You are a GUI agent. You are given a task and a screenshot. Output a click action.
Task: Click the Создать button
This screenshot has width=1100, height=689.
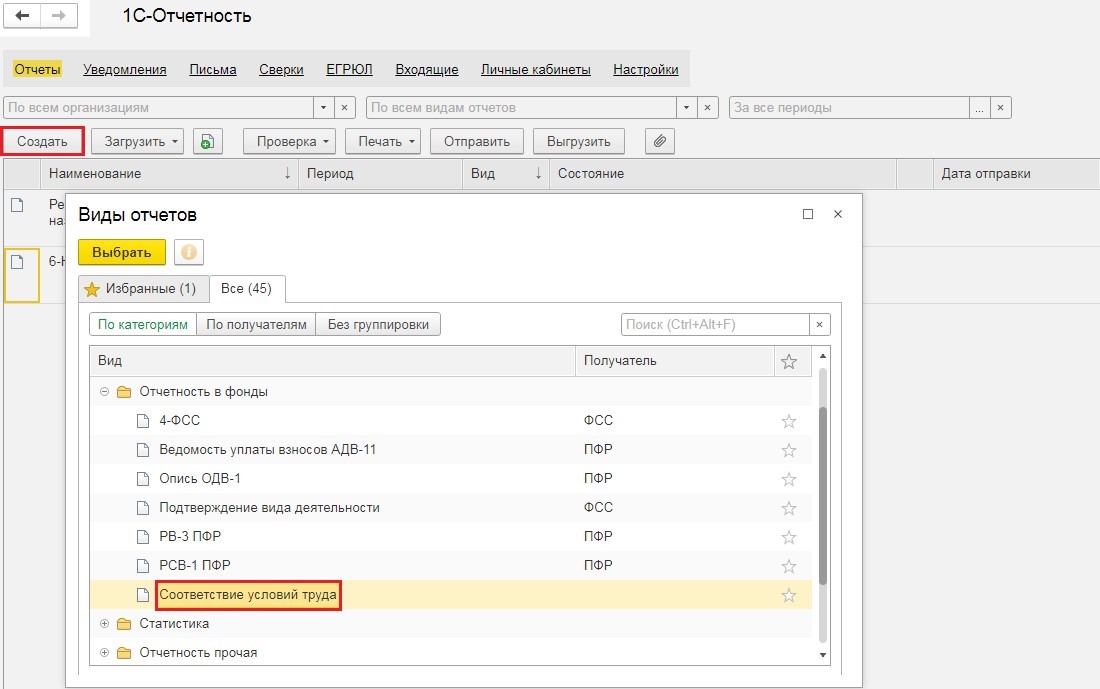[x=42, y=142]
